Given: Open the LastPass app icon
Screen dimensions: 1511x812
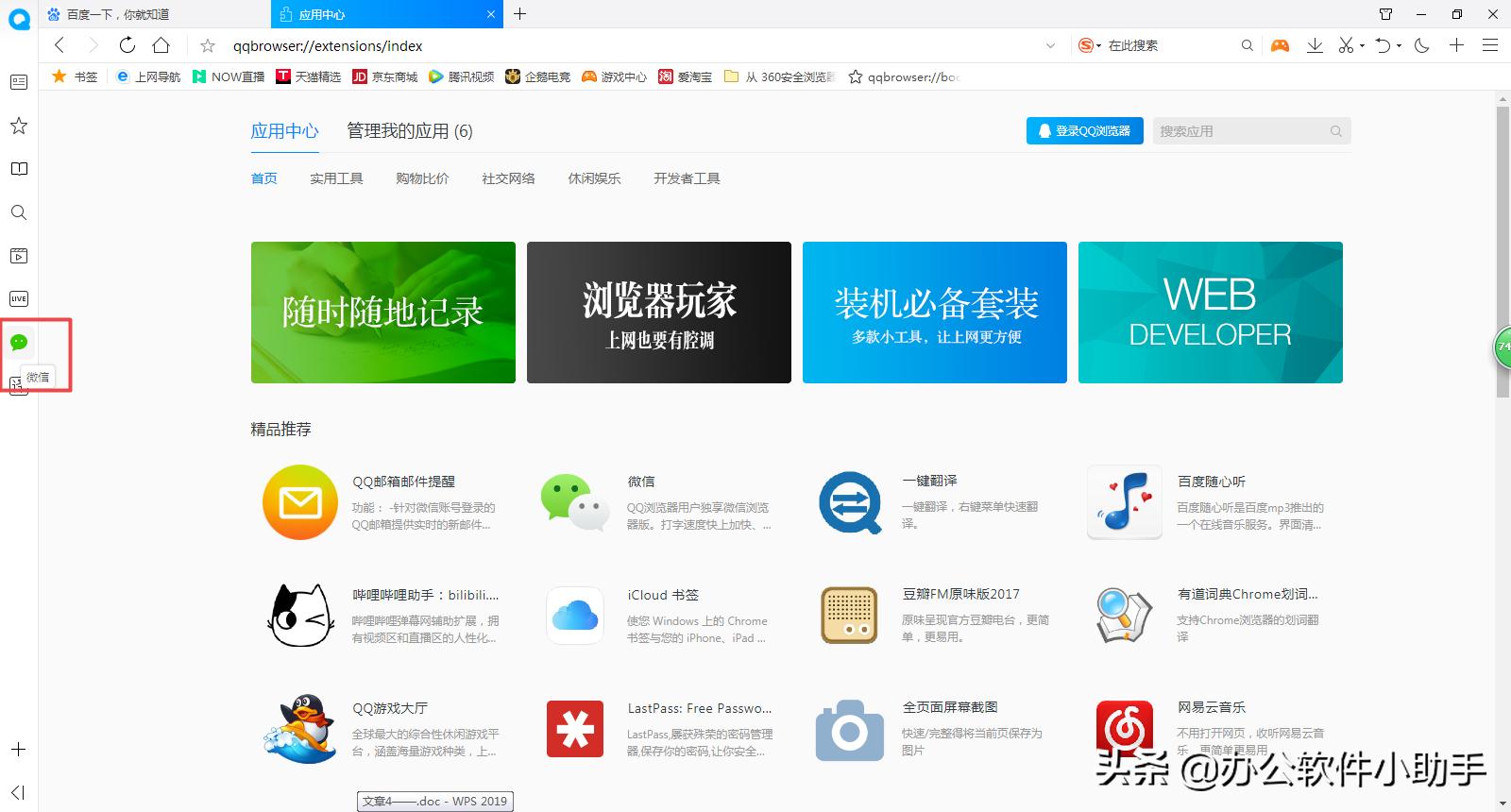Looking at the screenshot, I should click(x=575, y=729).
